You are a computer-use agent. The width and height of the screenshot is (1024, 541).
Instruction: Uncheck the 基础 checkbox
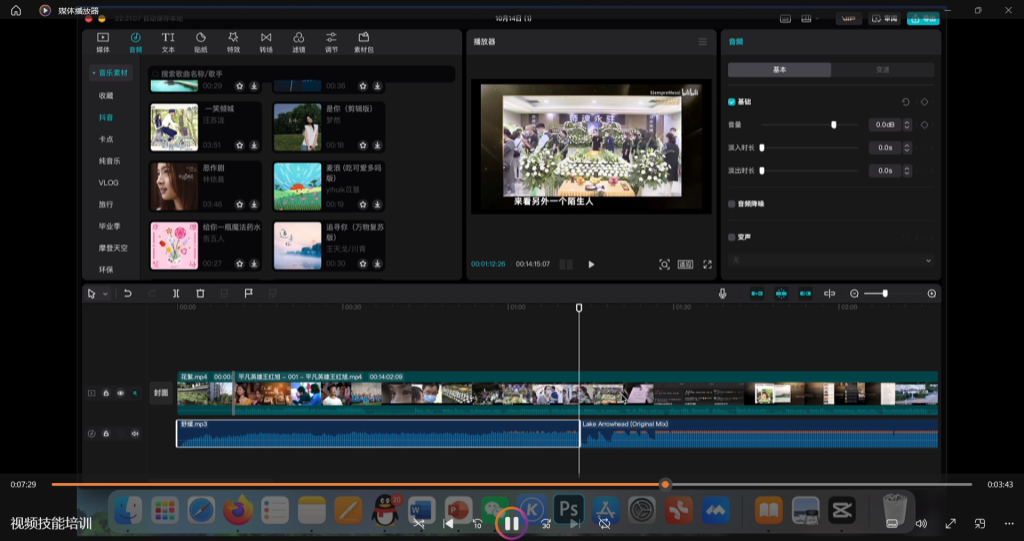click(732, 102)
